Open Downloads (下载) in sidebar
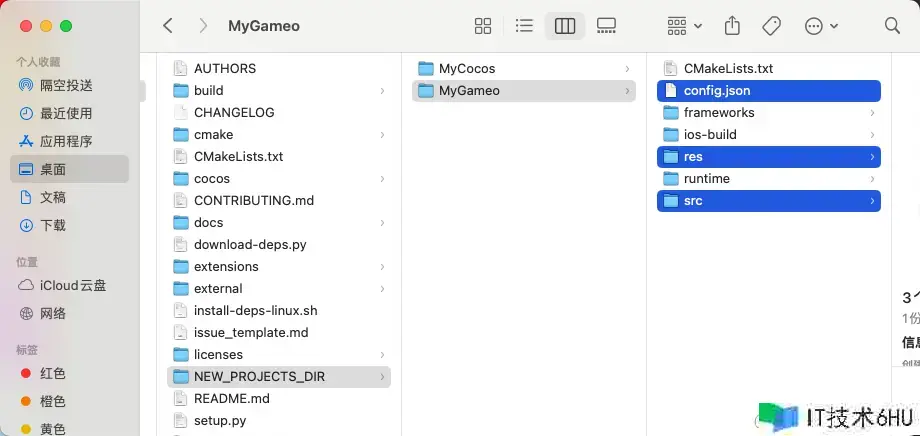920x436 pixels. click(69, 225)
